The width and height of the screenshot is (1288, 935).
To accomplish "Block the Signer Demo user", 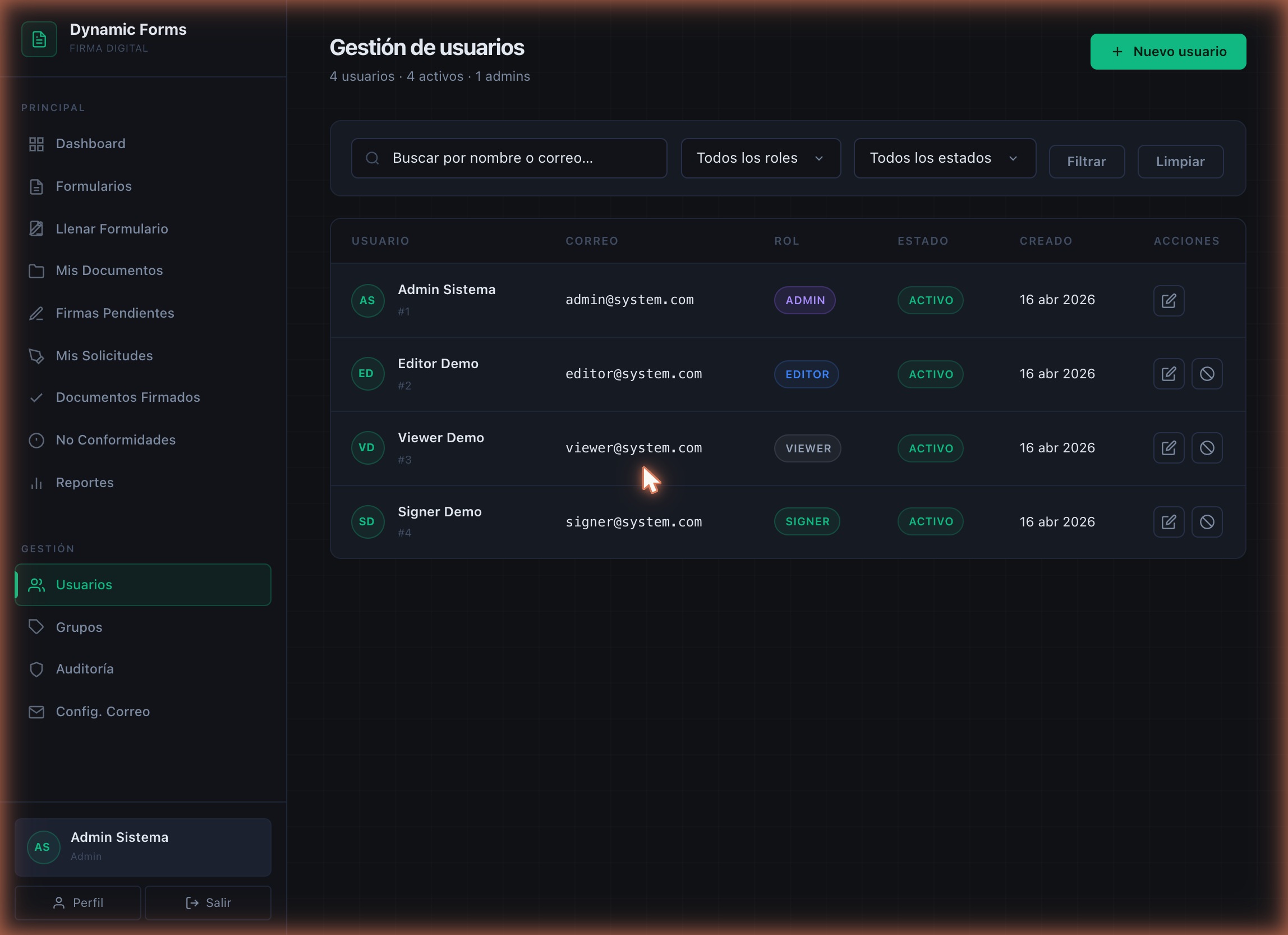I will click(x=1207, y=521).
